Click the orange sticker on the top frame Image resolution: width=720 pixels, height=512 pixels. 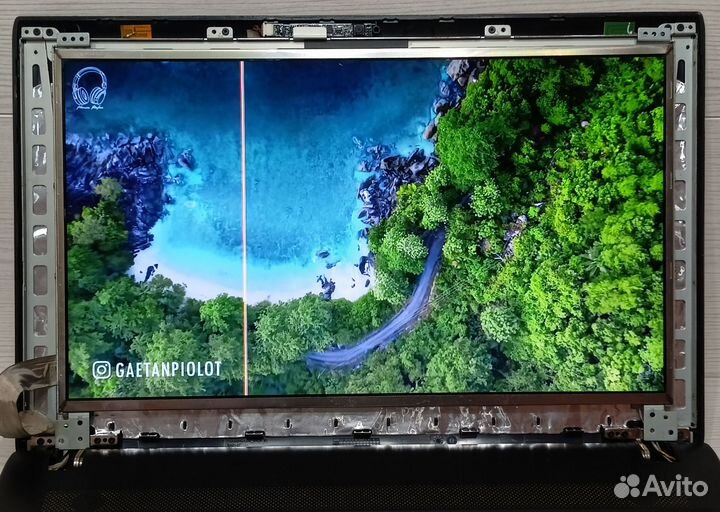(x=136, y=31)
